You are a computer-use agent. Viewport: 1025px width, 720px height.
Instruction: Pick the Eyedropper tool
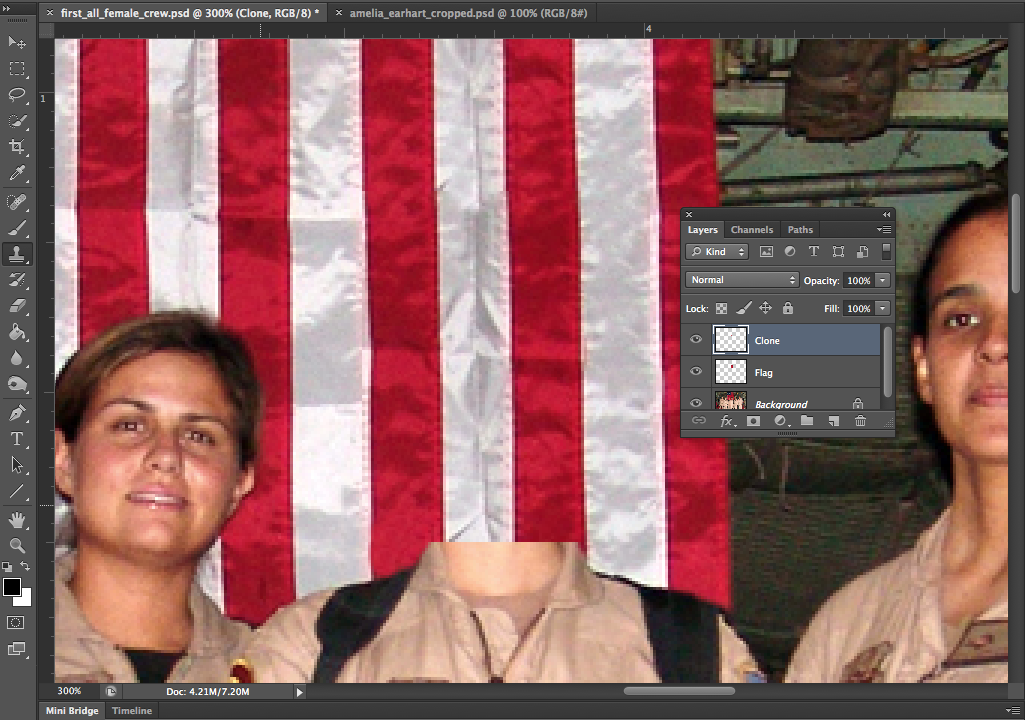[17, 174]
